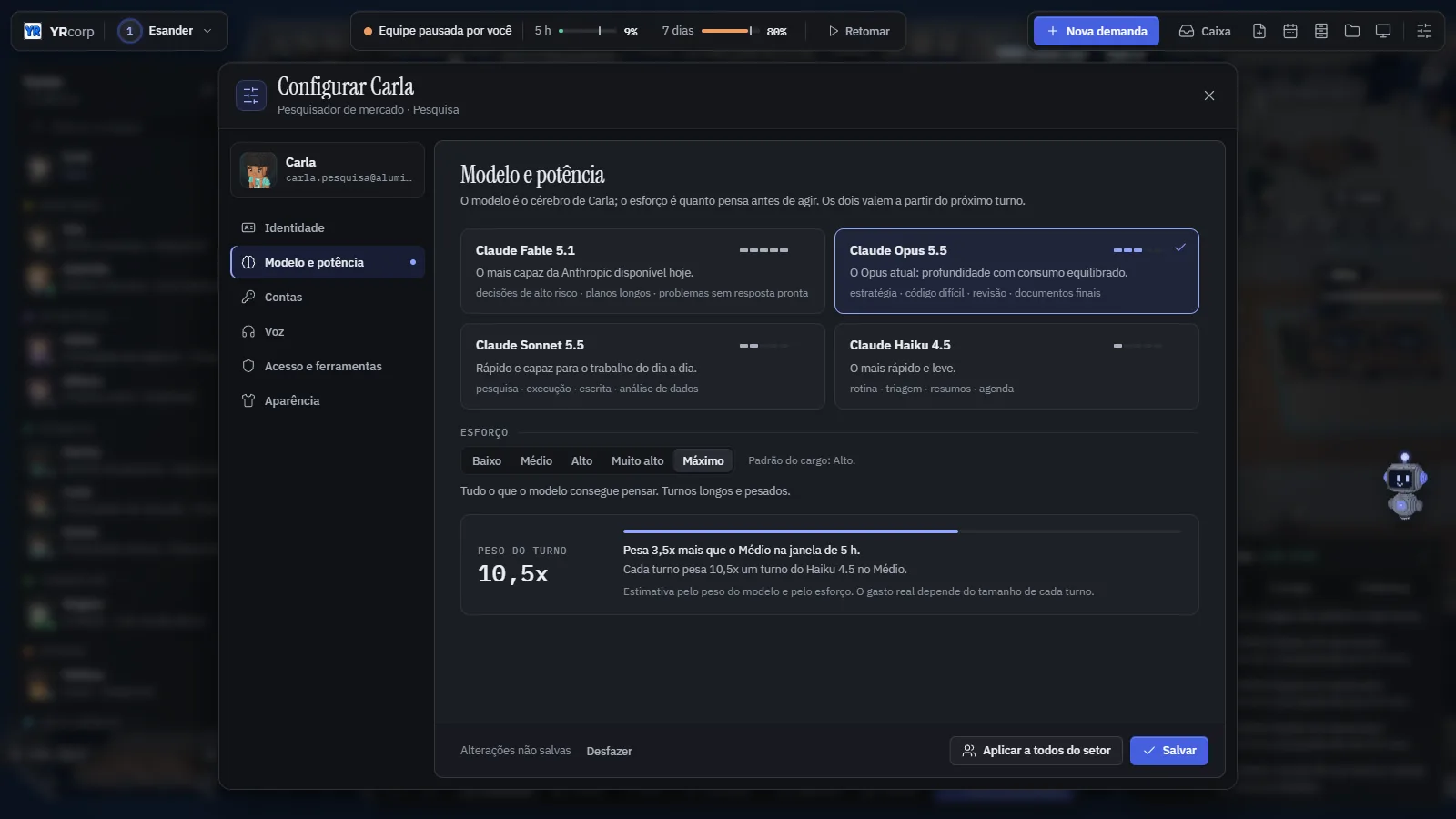Open the folder icon in top toolbar

click(x=1352, y=31)
